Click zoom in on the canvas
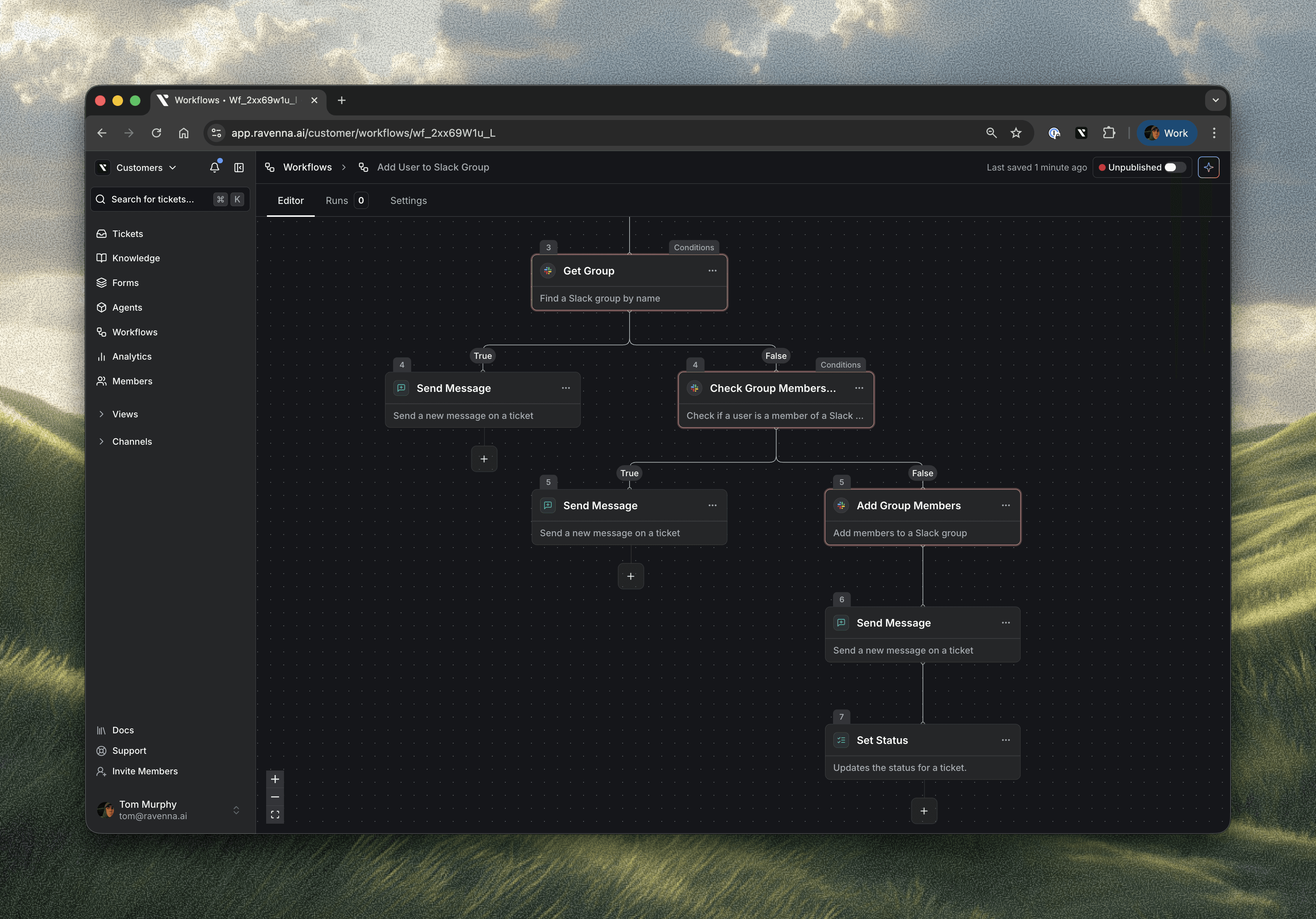The height and width of the screenshot is (919, 1316). 275,779
